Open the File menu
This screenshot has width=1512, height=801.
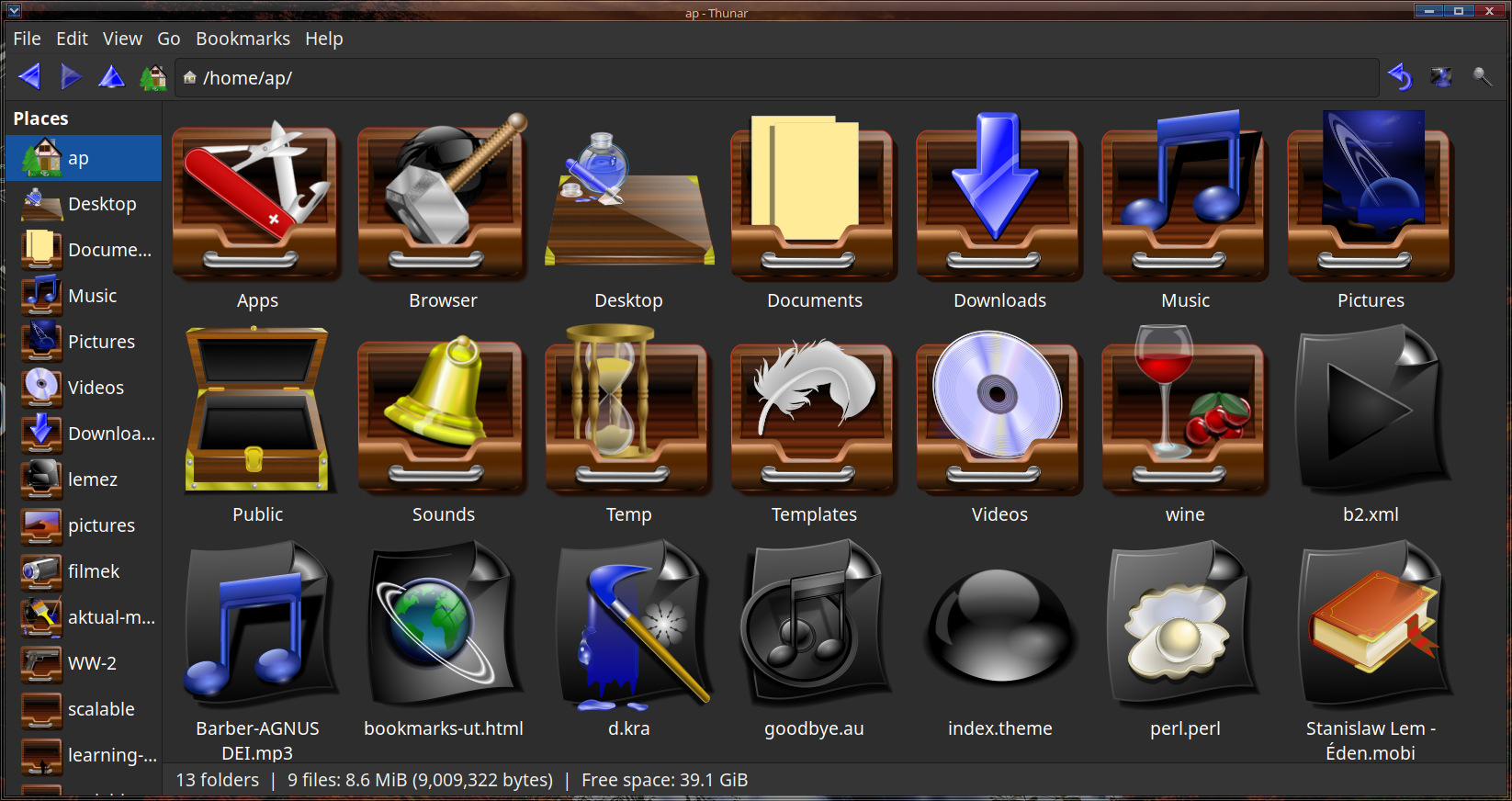[x=27, y=39]
